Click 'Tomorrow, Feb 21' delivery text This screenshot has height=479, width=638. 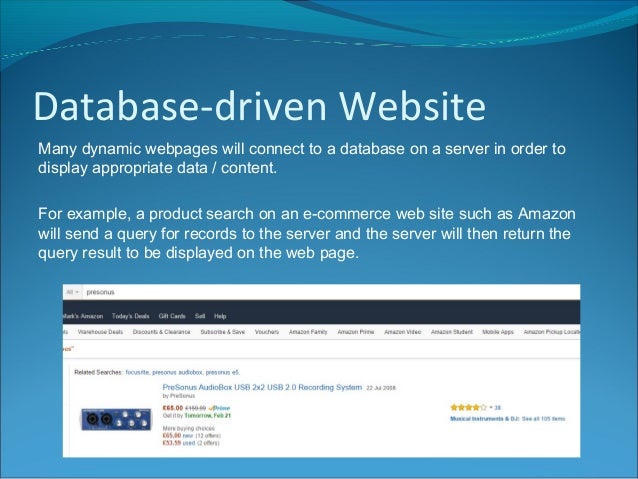pyautogui.click(x=208, y=416)
